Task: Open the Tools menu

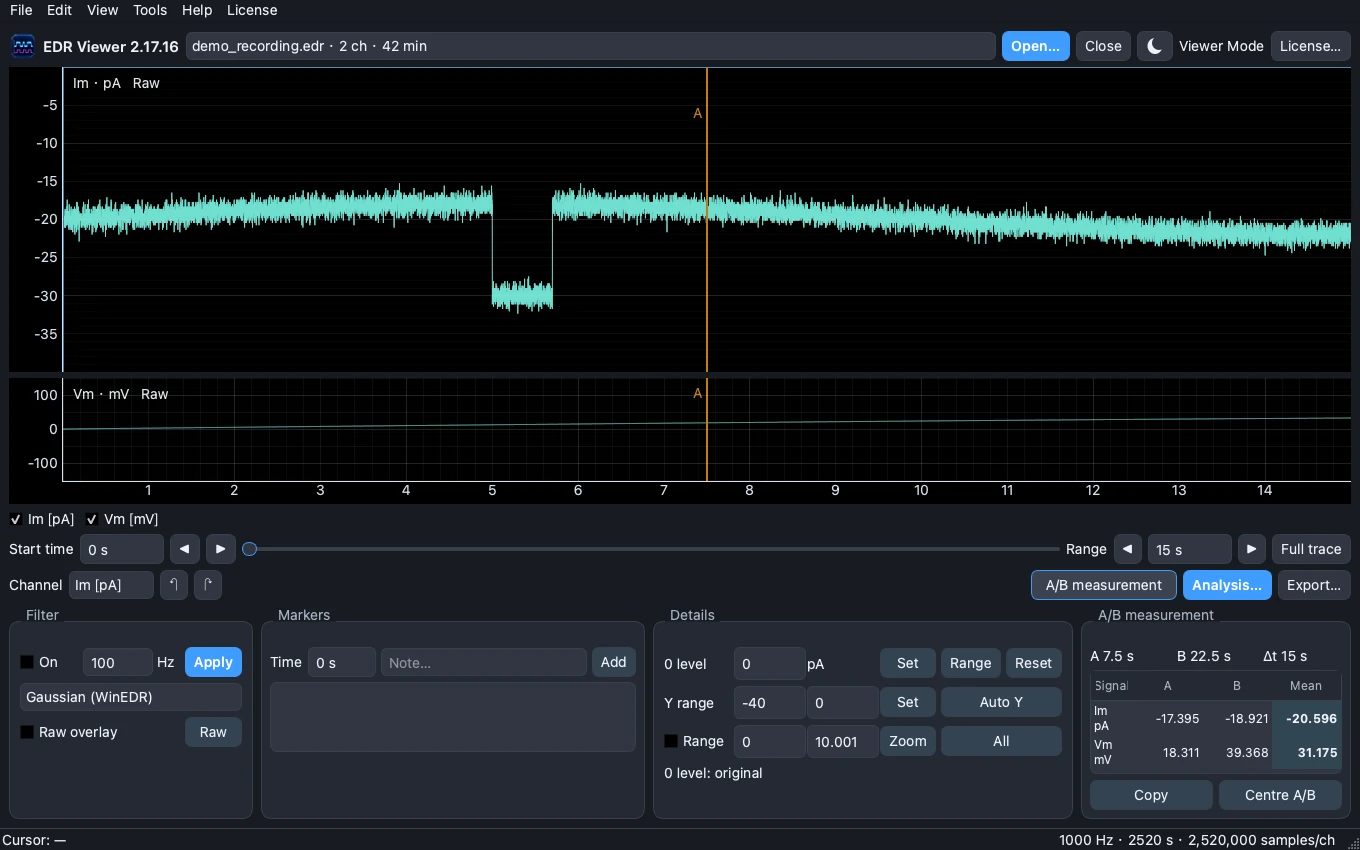Action: [150, 10]
